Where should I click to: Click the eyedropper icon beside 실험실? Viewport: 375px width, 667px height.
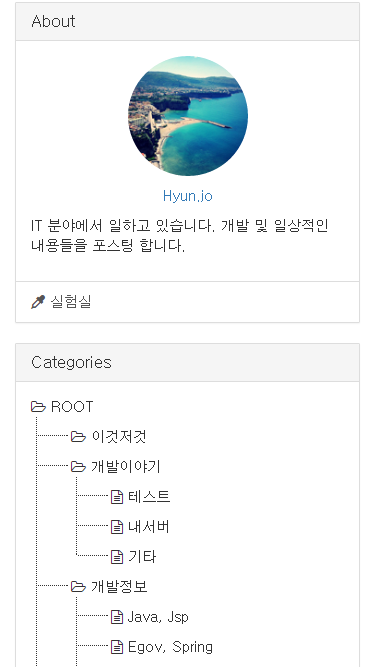tap(38, 302)
